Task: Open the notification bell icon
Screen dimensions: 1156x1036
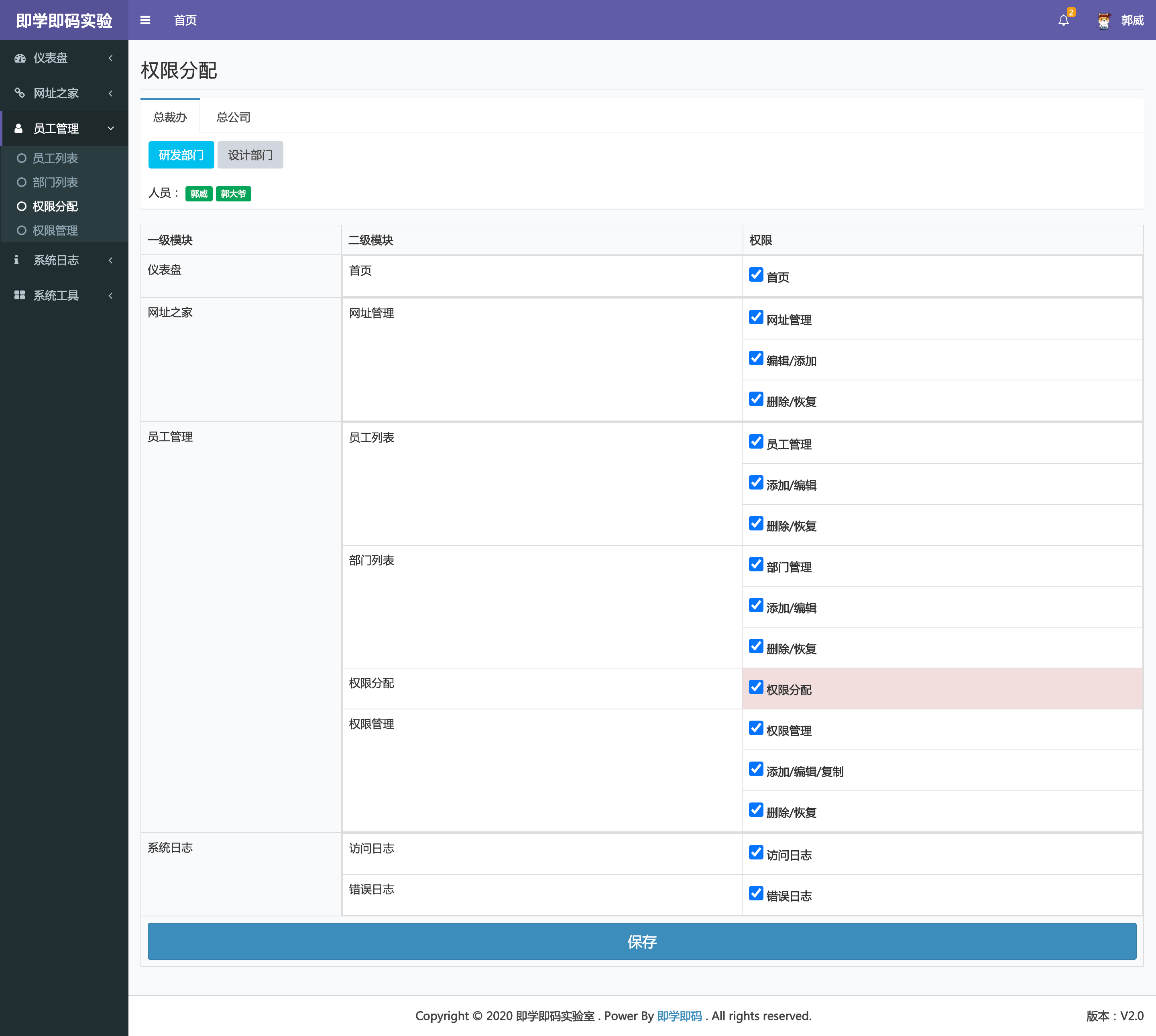Action: (x=1063, y=20)
